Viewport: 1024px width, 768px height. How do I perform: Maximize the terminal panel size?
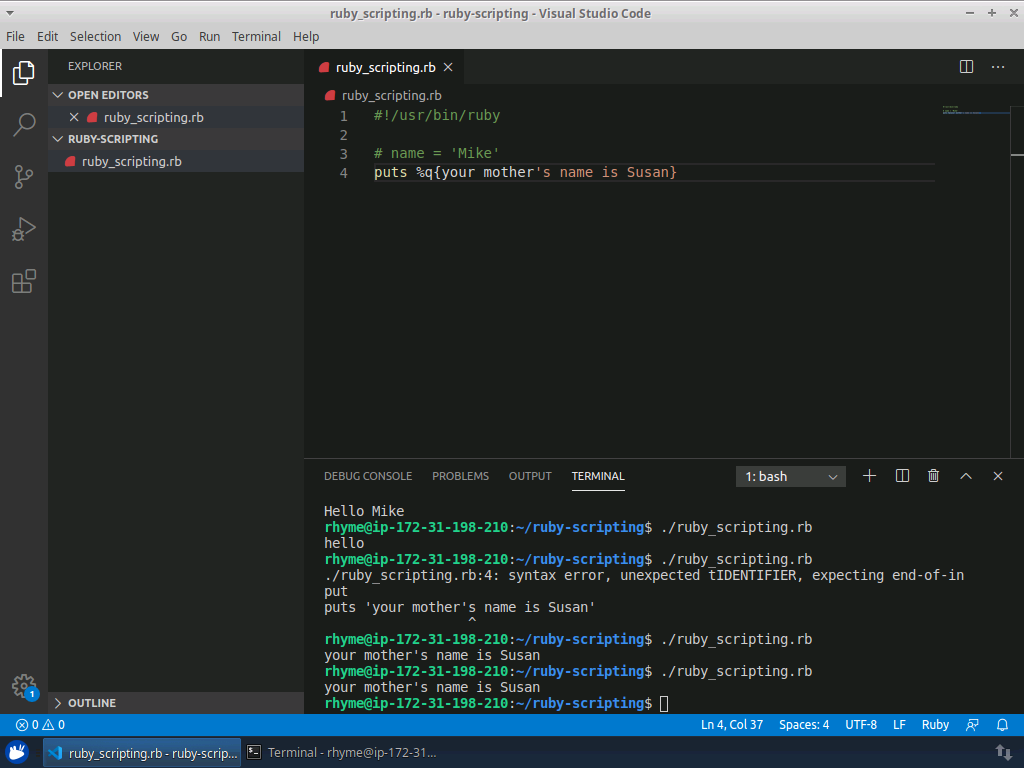pyautogui.click(x=966, y=476)
